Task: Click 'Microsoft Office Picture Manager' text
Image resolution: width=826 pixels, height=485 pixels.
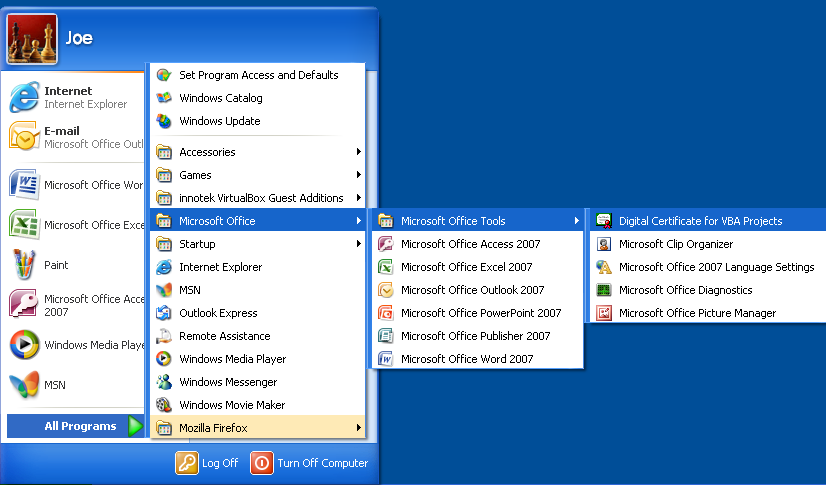Action: (x=697, y=313)
